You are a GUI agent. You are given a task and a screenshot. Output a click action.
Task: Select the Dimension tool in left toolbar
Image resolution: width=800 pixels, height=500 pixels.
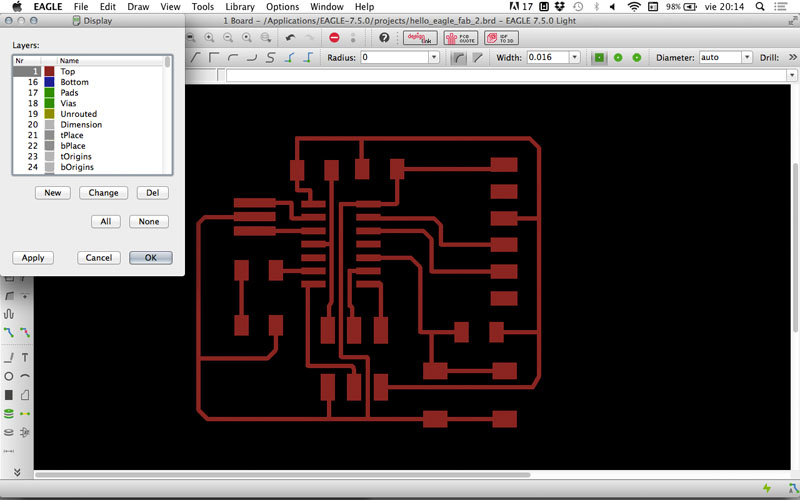[9, 451]
